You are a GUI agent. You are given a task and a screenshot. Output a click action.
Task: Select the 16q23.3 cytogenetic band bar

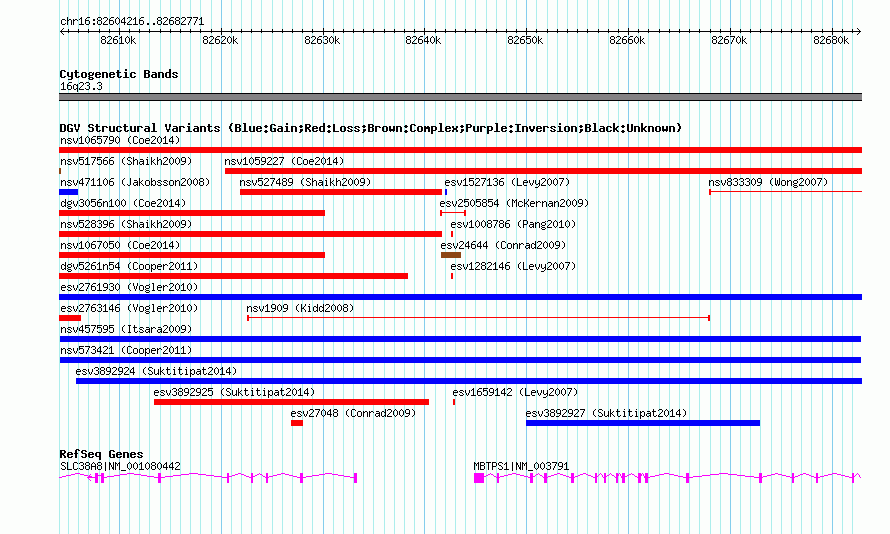[x=460, y=97]
